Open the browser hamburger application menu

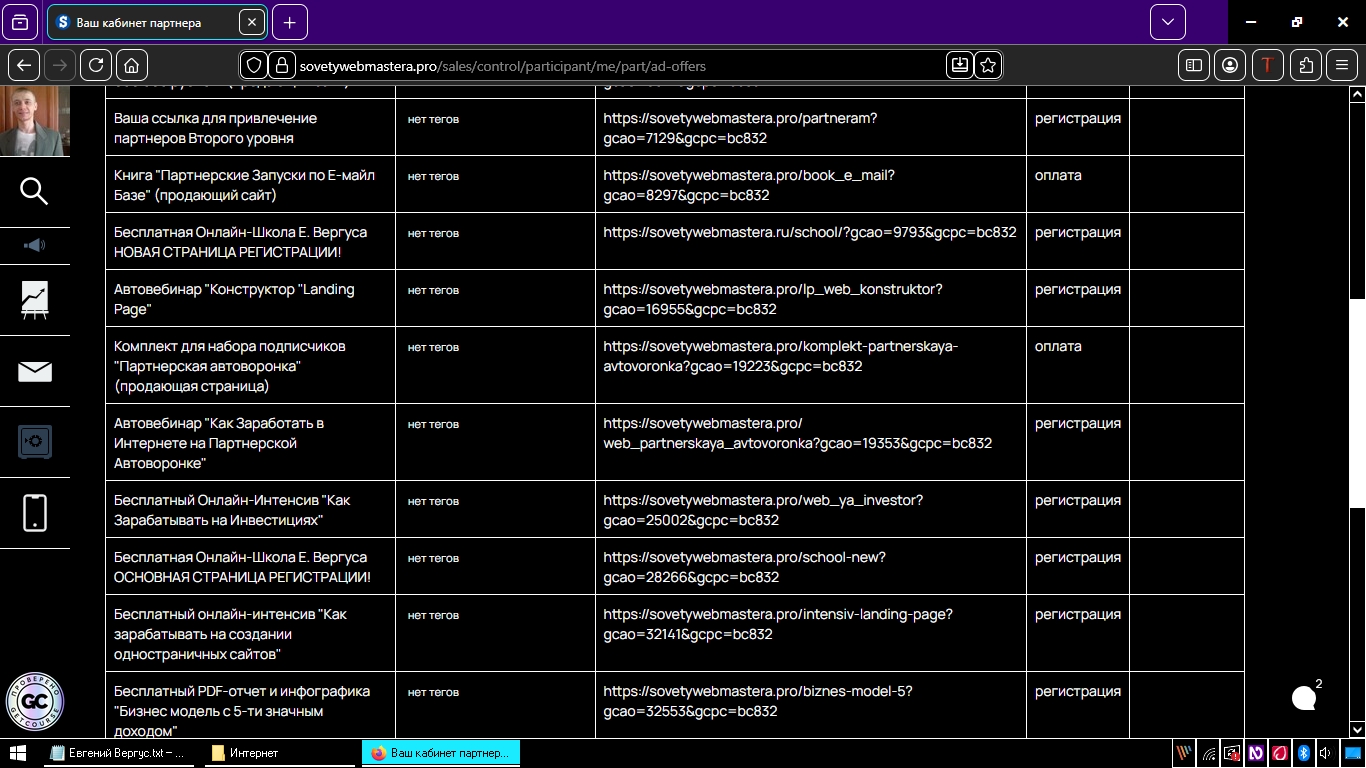click(x=1342, y=66)
